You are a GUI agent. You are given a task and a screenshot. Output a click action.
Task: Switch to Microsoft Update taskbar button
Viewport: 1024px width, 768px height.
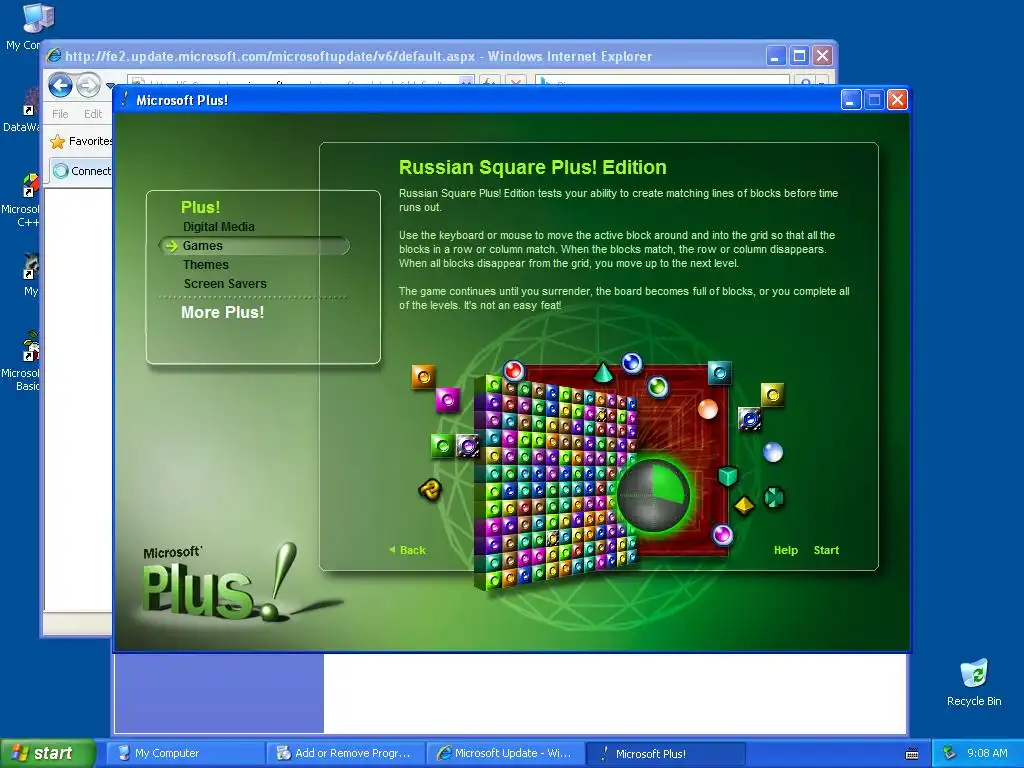pyautogui.click(x=505, y=754)
